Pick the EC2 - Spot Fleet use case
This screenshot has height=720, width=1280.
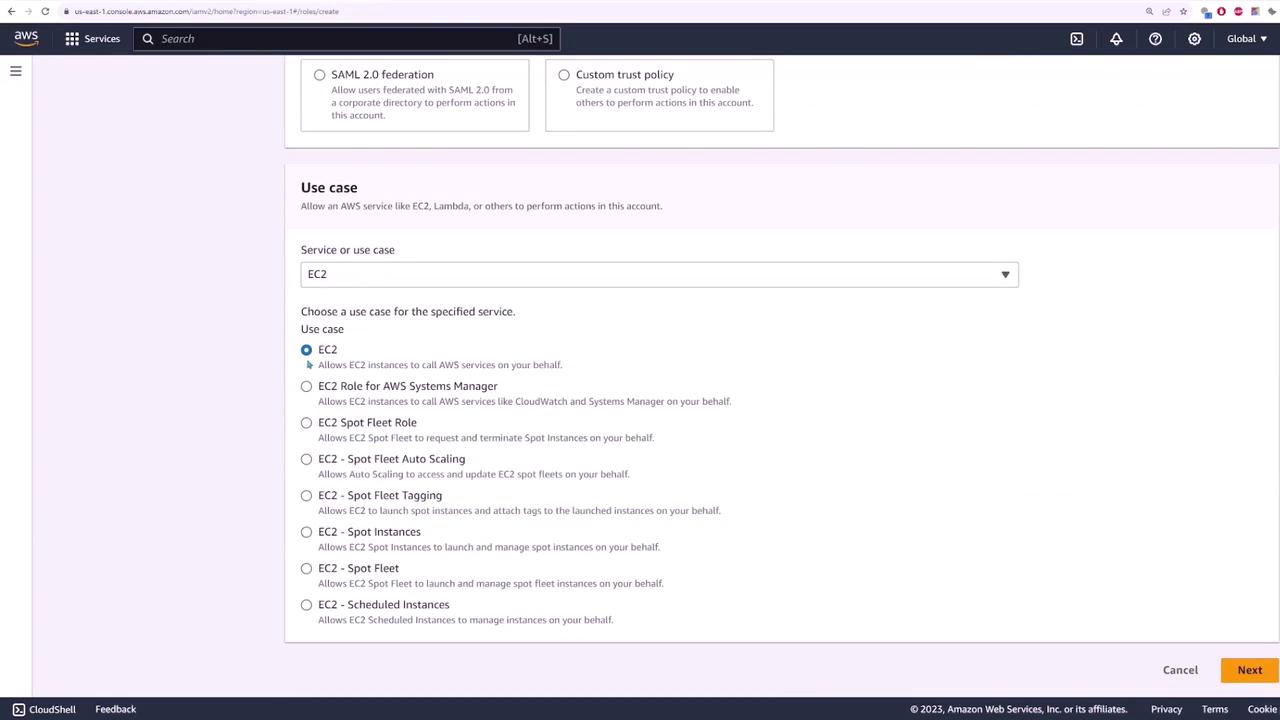tap(307, 569)
